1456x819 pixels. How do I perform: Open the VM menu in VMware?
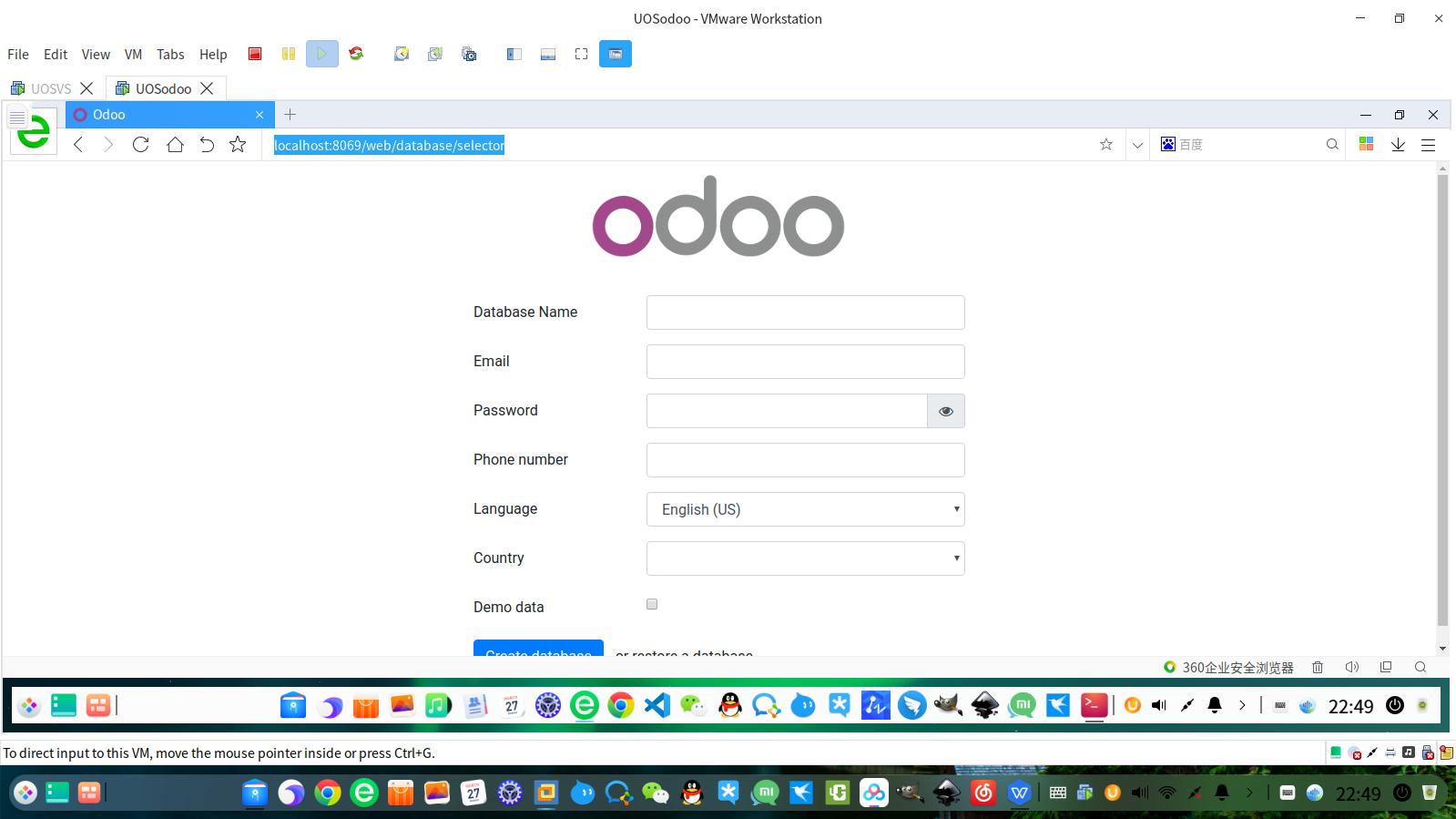(x=133, y=54)
